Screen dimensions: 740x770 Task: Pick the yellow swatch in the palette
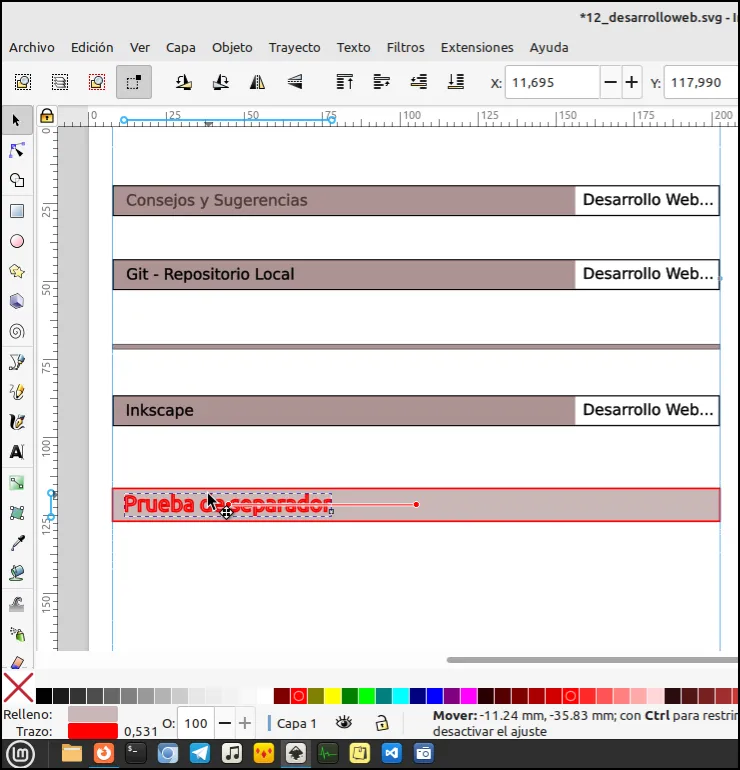[x=332, y=695]
